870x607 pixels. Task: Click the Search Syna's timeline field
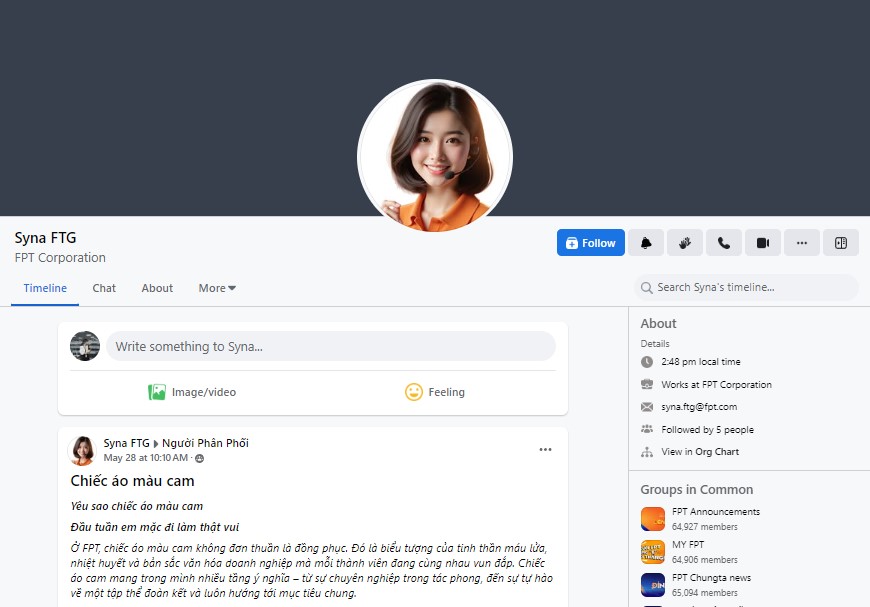[746, 287]
